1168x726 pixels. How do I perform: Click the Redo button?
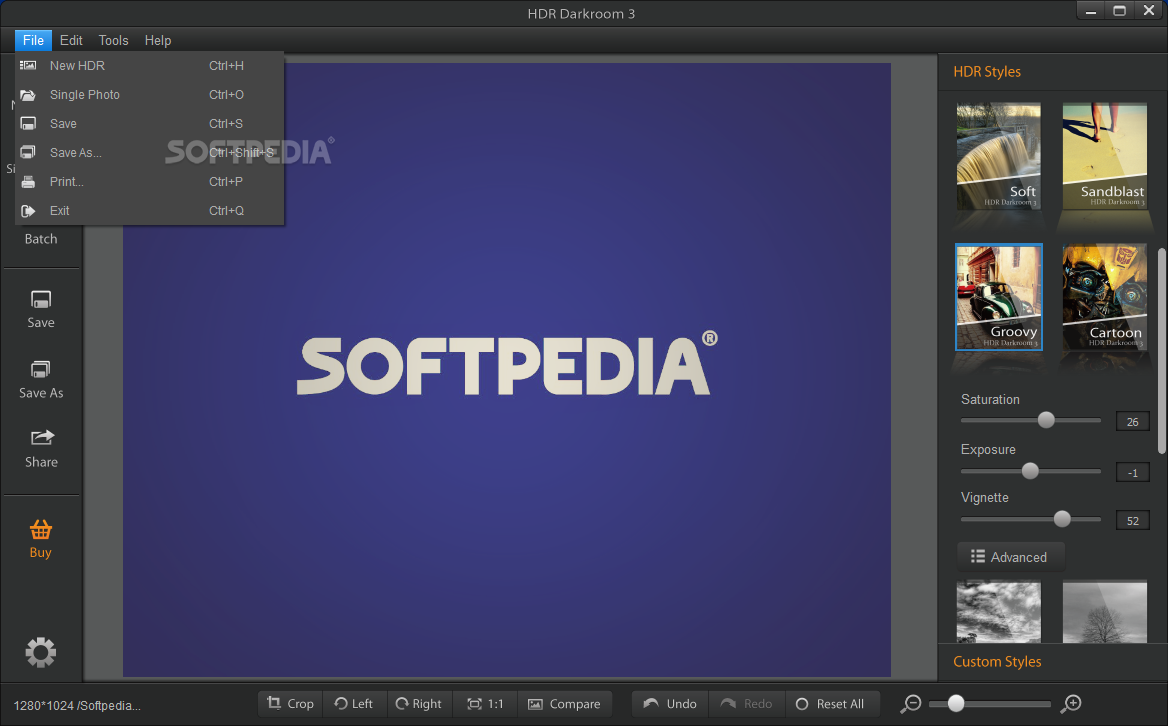747,704
